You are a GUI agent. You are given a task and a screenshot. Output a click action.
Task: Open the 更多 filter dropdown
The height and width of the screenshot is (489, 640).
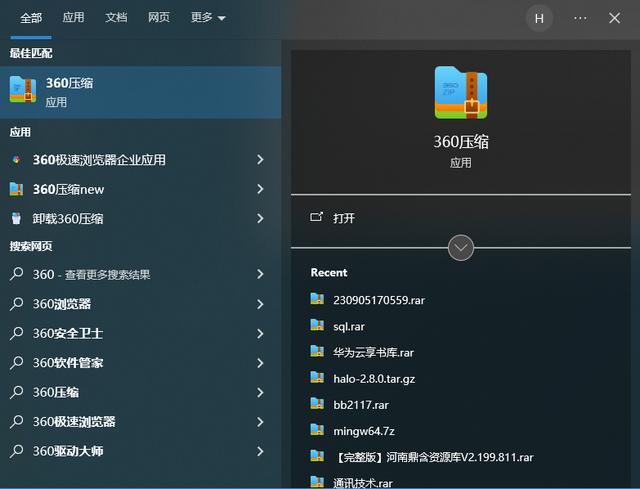coord(208,18)
